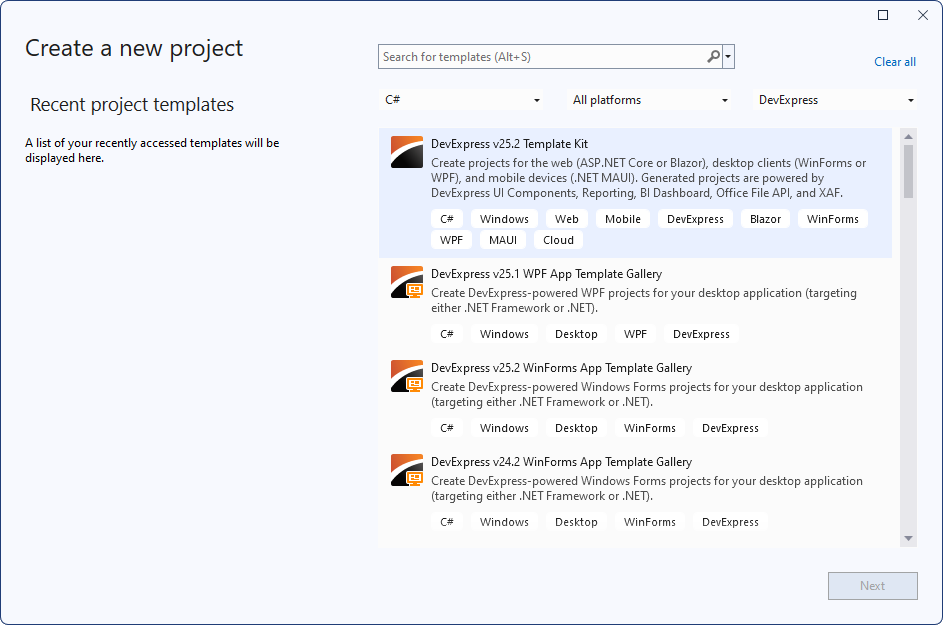
Task: Click the DevExpress v25.2 Template Kit icon
Action: (x=406, y=151)
